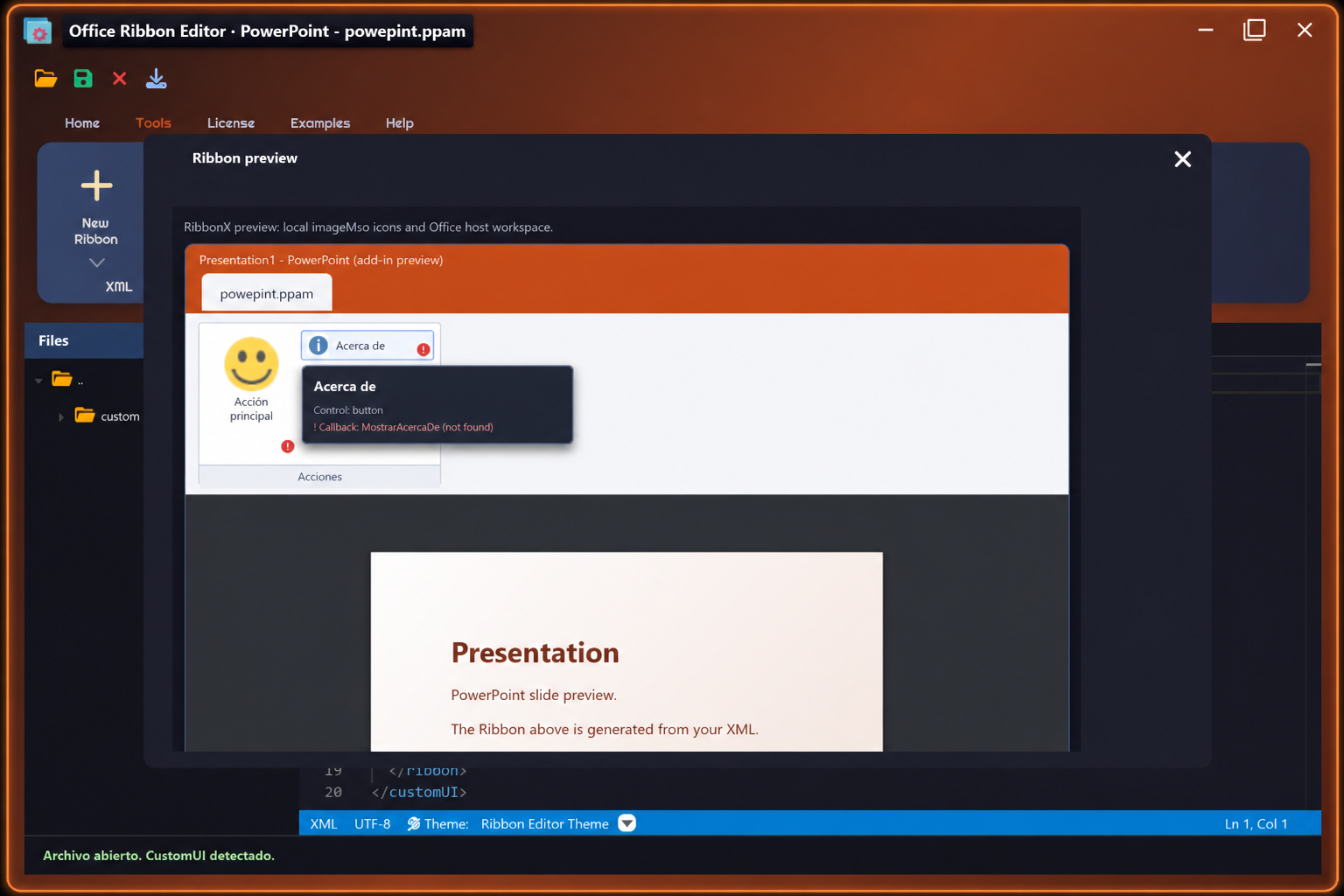Expand the custom folder tree arrow
Viewport: 1344px width, 896px height.
click(x=60, y=417)
